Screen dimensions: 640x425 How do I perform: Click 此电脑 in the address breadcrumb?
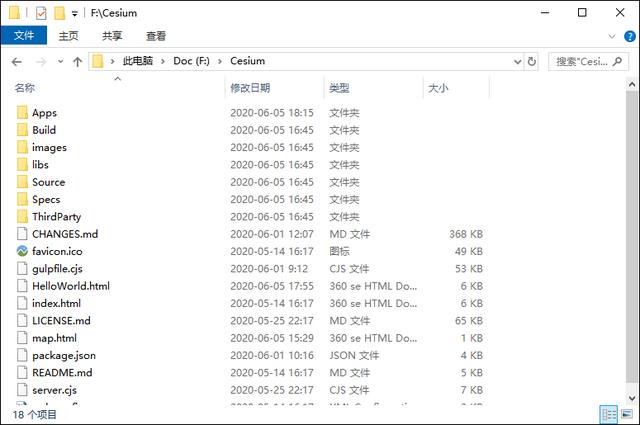pyautogui.click(x=138, y=61)
